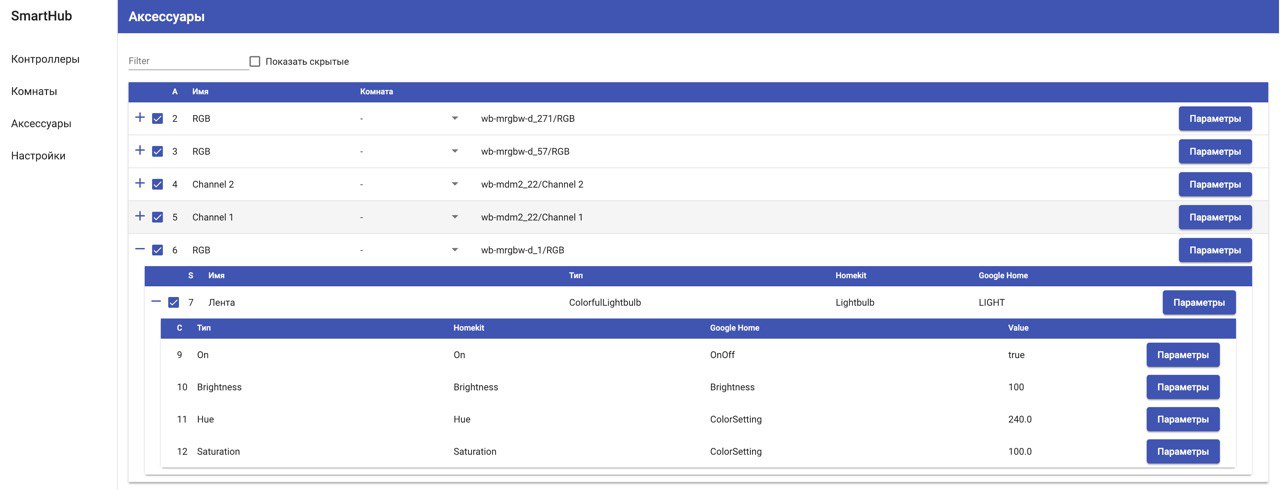Image resolution: width=1280 pixels, height=490 pixels.
Task: Open Параметры for Channel 1 accessory
Action: 1215,217
